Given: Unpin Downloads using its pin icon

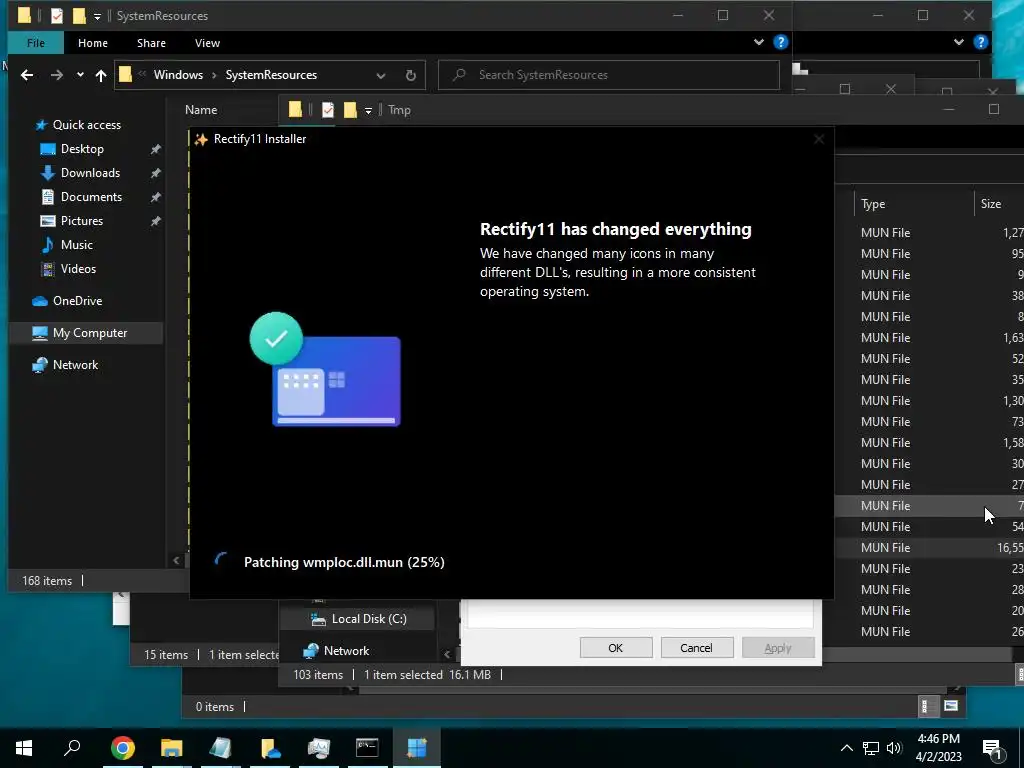Looking at the screenshot, I should pyautogui.click(x=155, y=173).
